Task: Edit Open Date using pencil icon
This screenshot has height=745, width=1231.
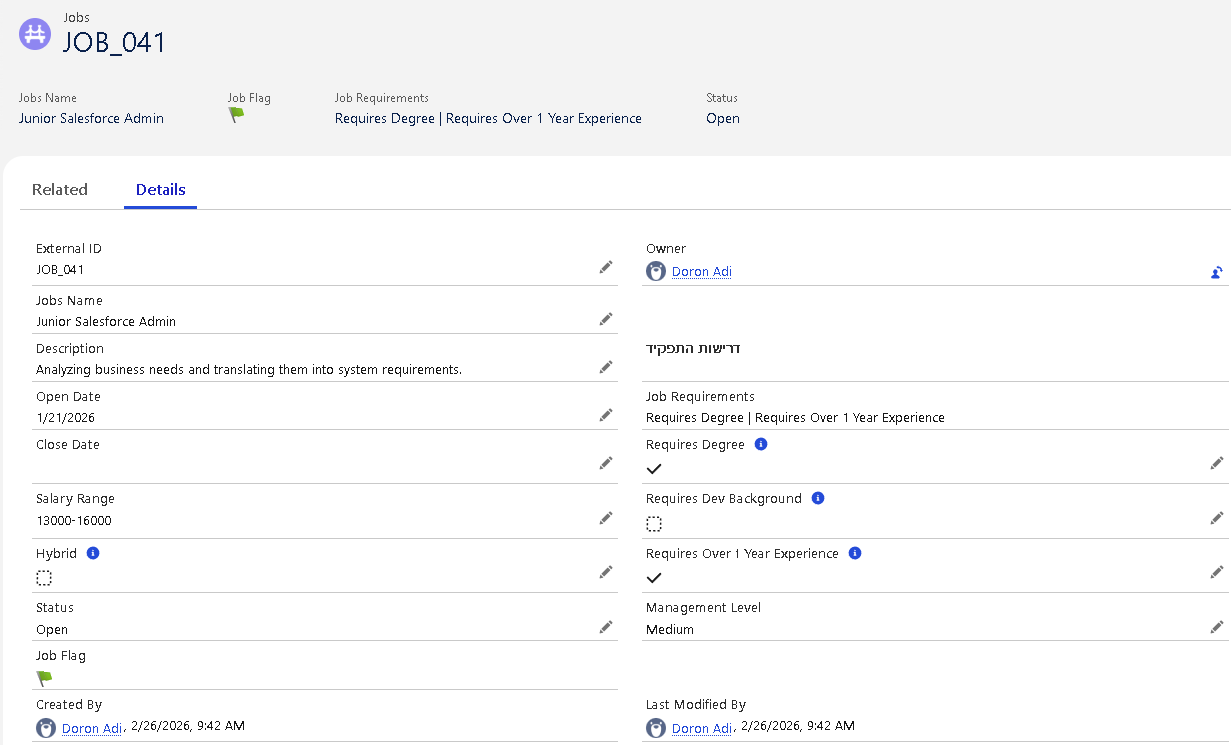Action: [x=606, y=415]
